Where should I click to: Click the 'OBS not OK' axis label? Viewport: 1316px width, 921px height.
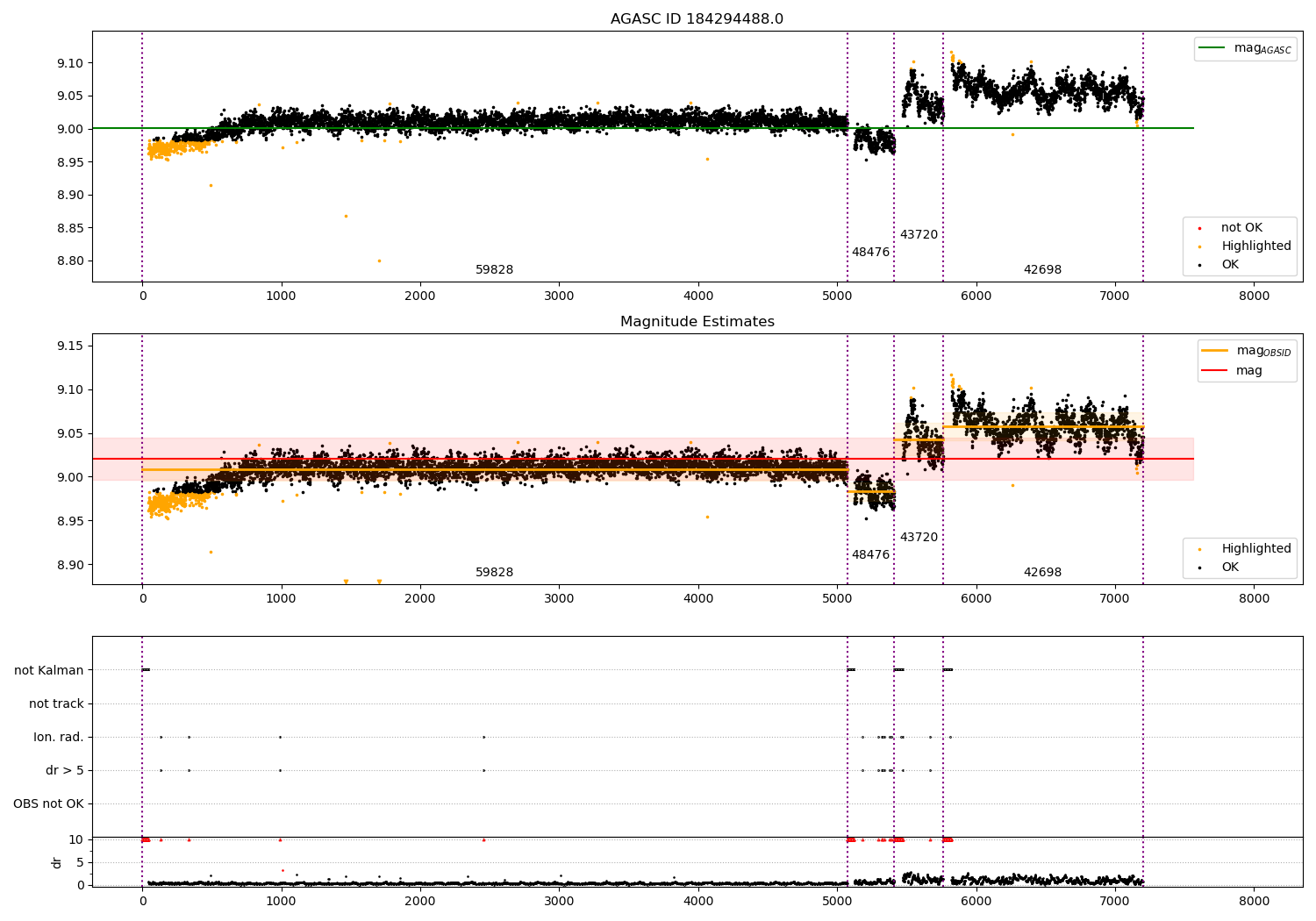pyautogui.click(x=48, y=804)
